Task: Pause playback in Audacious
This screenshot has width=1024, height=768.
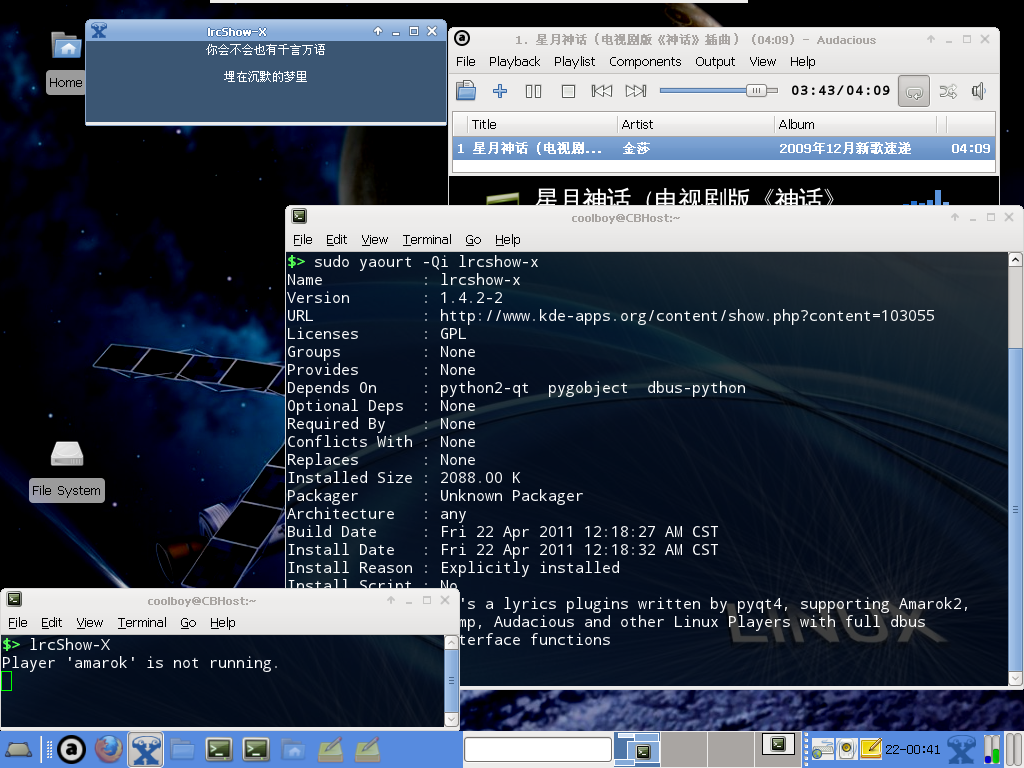Action: point(534,91)
